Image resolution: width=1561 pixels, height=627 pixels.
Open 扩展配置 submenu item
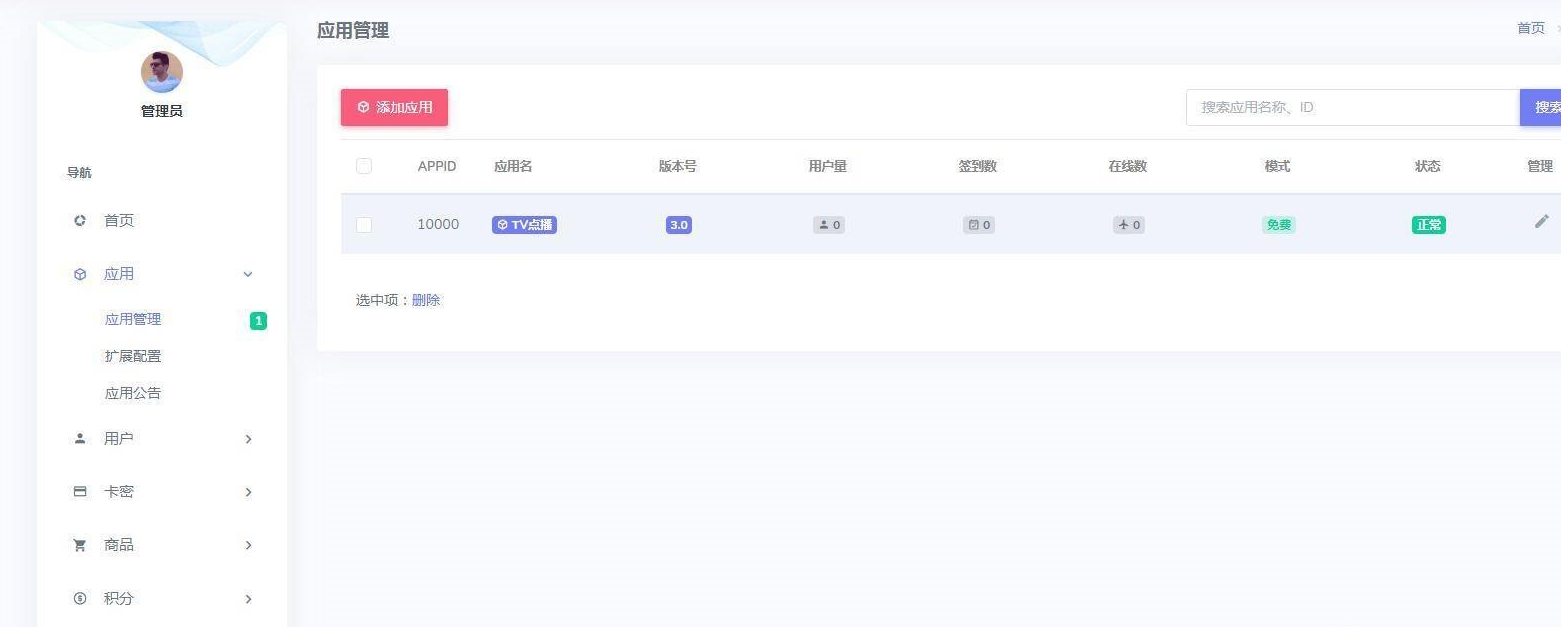coord(133,356)
